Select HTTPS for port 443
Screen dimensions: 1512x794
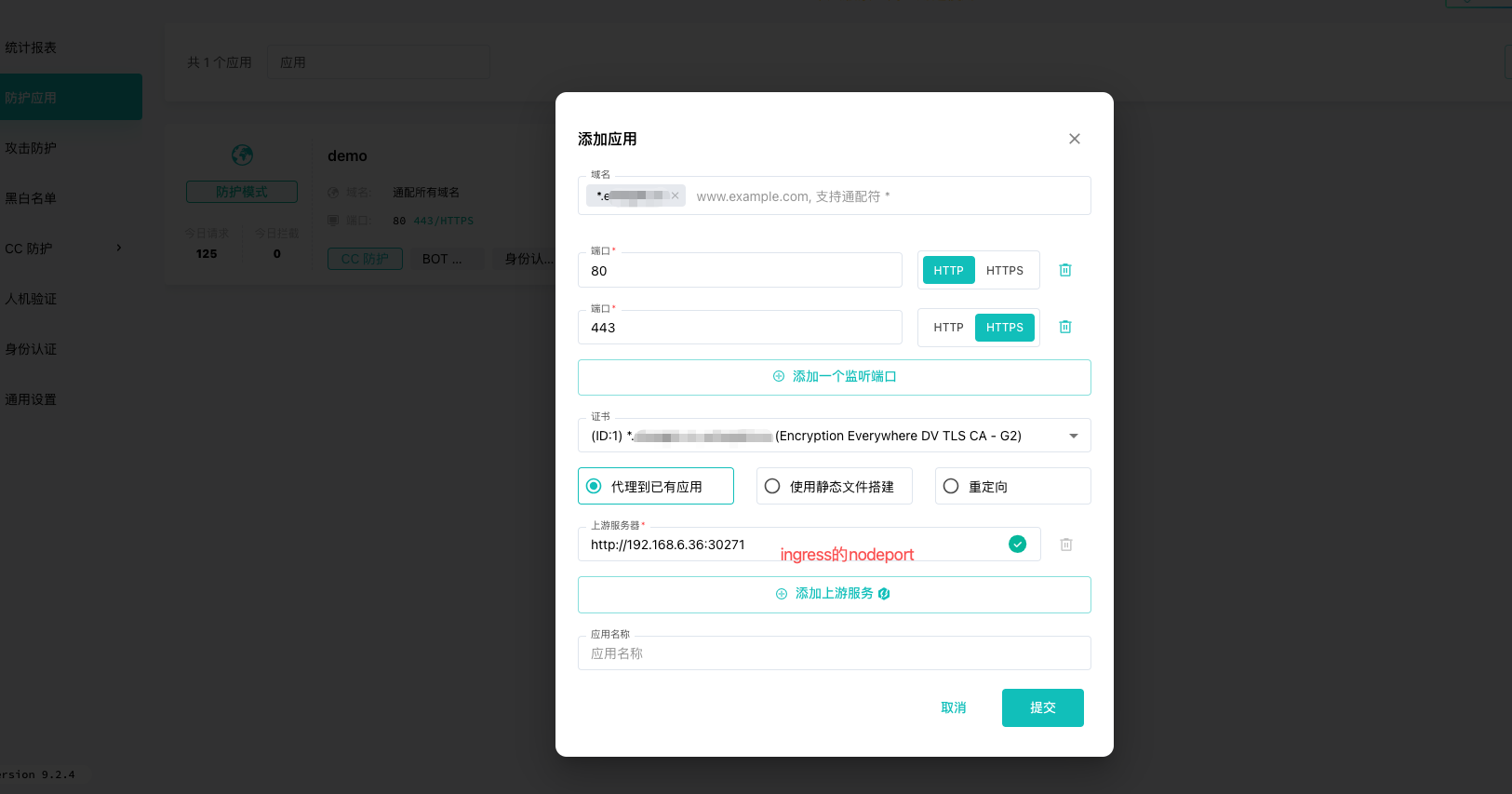tap(1005, 328)
